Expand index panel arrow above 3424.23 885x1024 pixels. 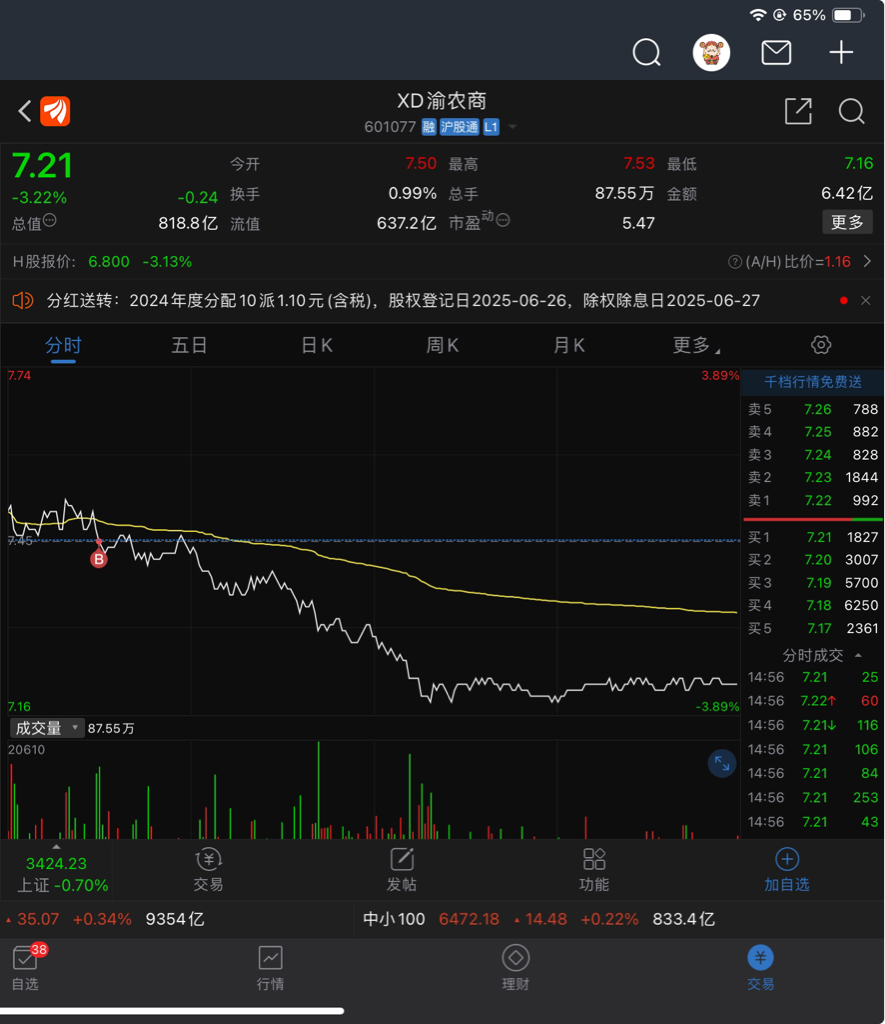coord(56,847)
